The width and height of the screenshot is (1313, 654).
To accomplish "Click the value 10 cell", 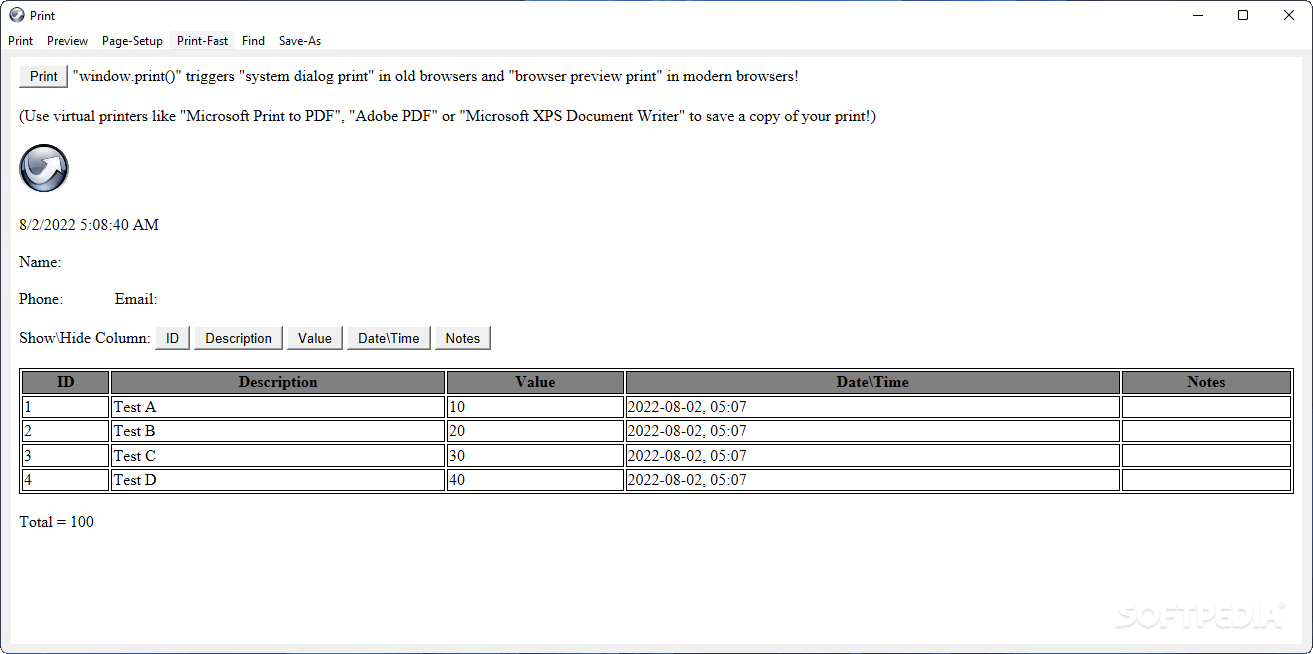I will (x=536, y=407).
